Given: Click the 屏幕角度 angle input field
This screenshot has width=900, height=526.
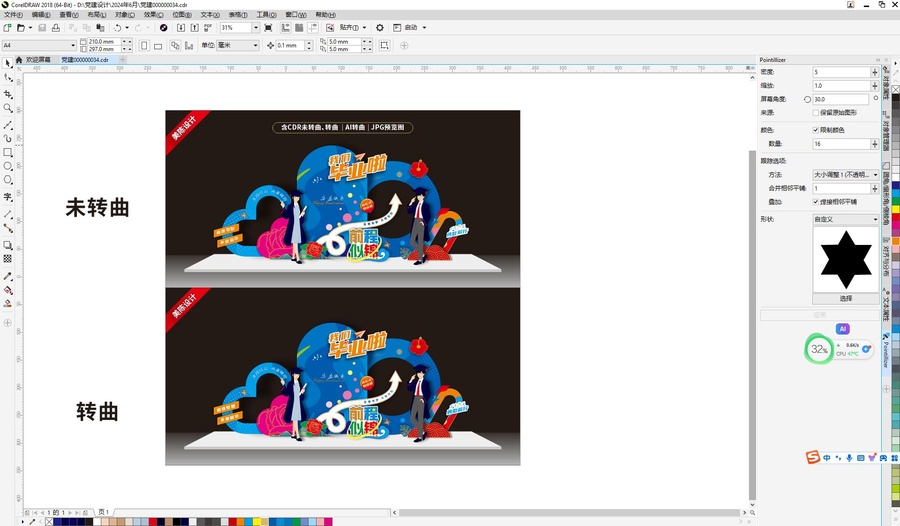Looking at the screenshot, I should click(841, 99).
